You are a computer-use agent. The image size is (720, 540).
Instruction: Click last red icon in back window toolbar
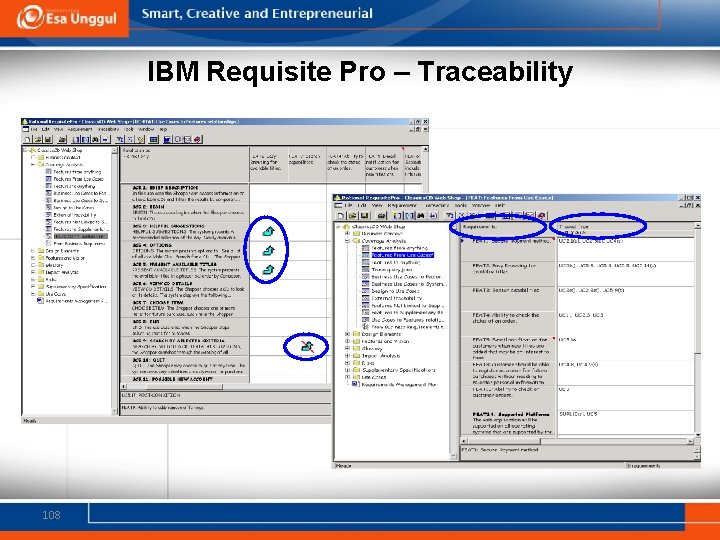coord(197,139)
